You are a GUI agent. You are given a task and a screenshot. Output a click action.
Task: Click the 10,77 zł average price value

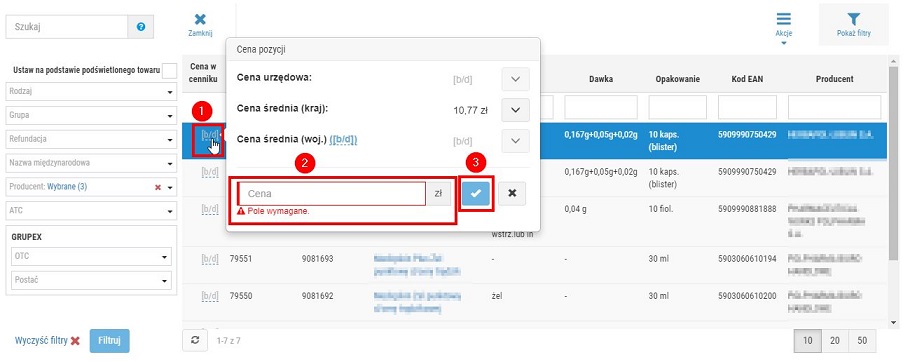pyautogui.click(x=471, y=110)
